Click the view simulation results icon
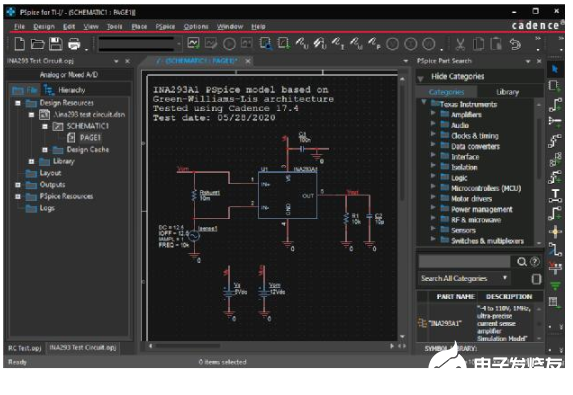573x395 pixels. pos(247,43)
